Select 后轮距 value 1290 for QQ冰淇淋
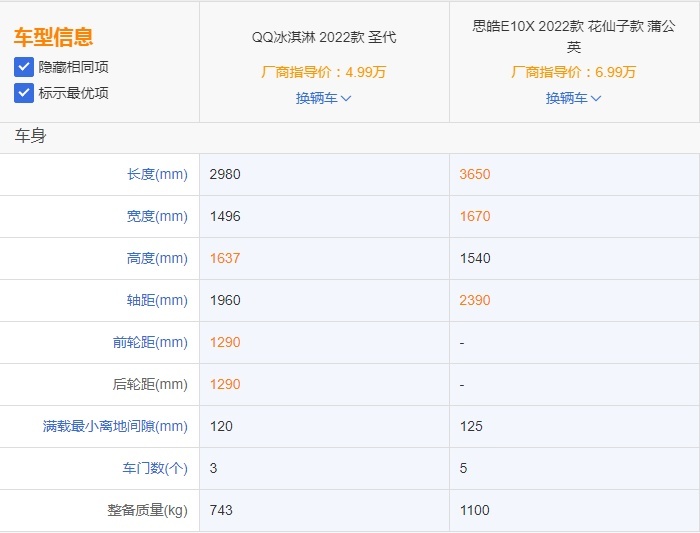Viewport: 700px width, 533px height. tap(225, 384)
